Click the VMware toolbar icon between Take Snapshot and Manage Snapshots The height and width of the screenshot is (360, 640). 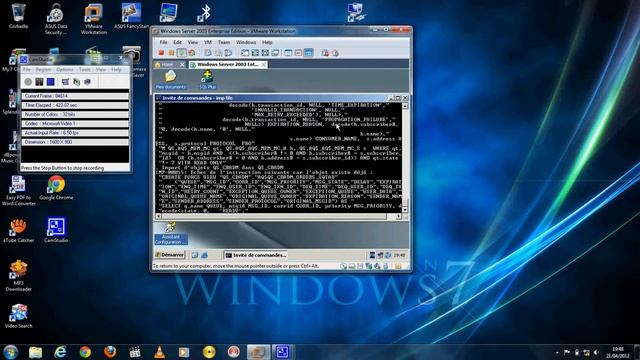click(218, 53)
